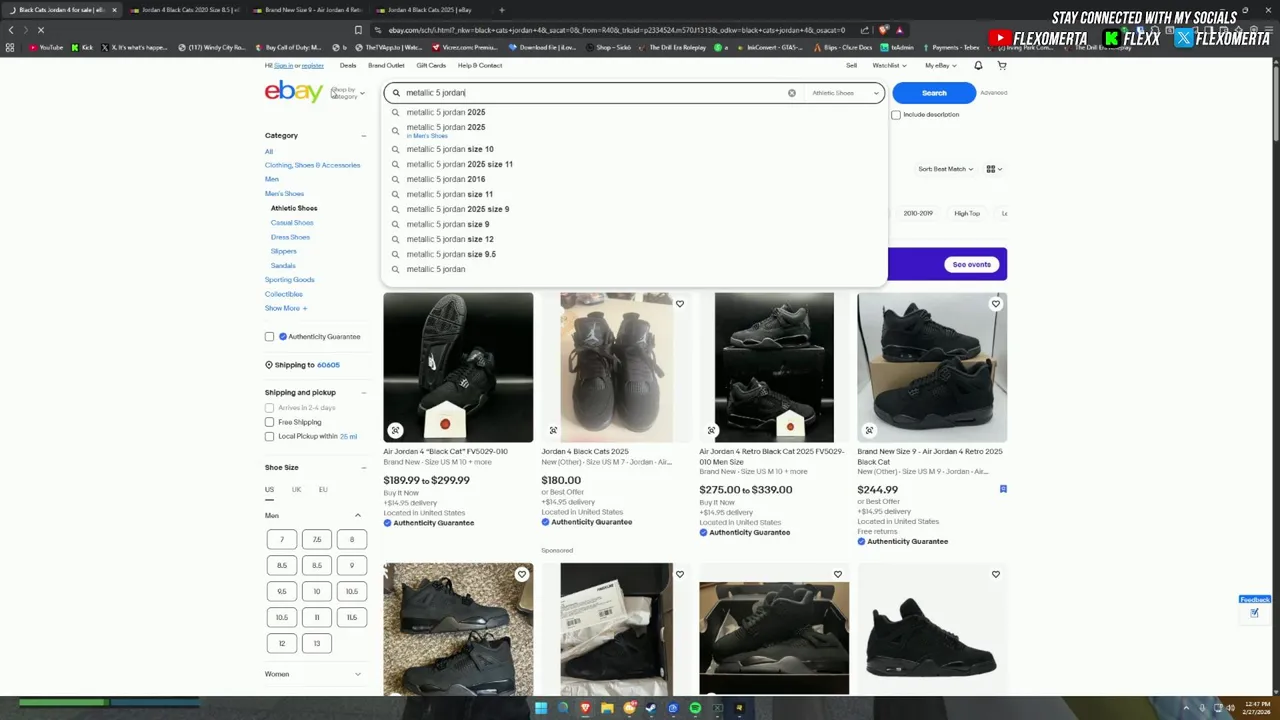Open Steam from the taskbar
This screenshot has width=1280, height=720.
[x=651, y=708]
